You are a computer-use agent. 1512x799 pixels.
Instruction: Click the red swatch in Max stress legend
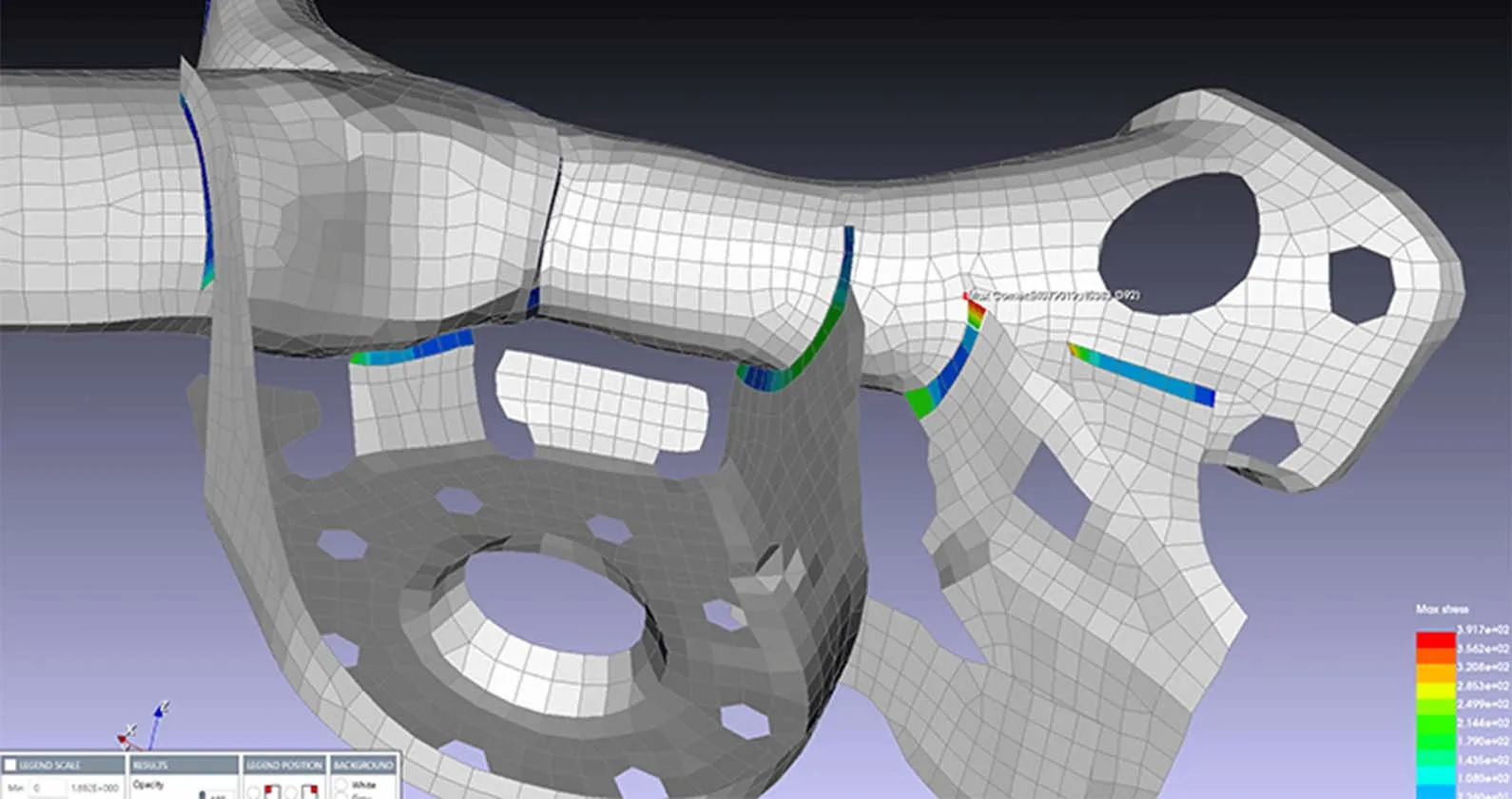1435,639
